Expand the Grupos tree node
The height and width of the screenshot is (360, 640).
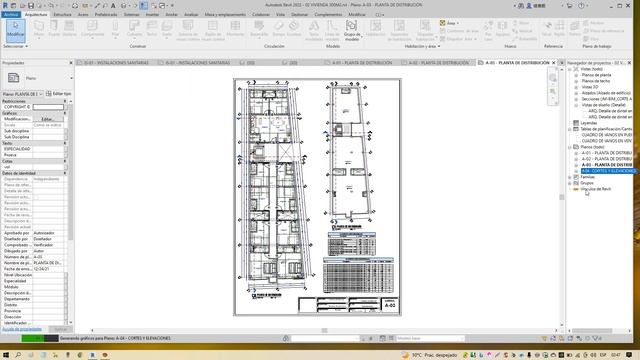pyautogui.click(x=570, y=183)
